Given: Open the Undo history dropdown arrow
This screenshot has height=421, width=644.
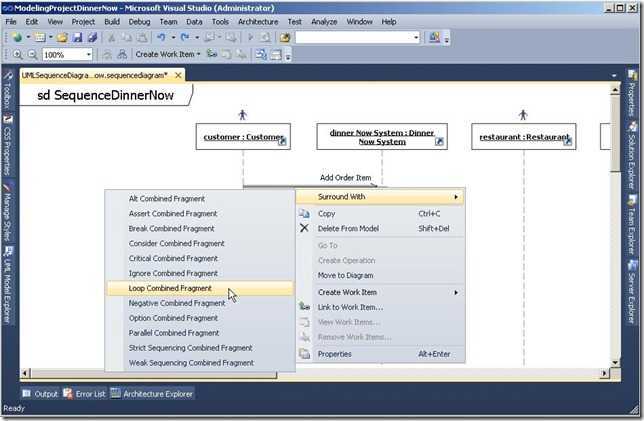Looking at the screenshot, I should pyautogui.click(x=173, y=38).
